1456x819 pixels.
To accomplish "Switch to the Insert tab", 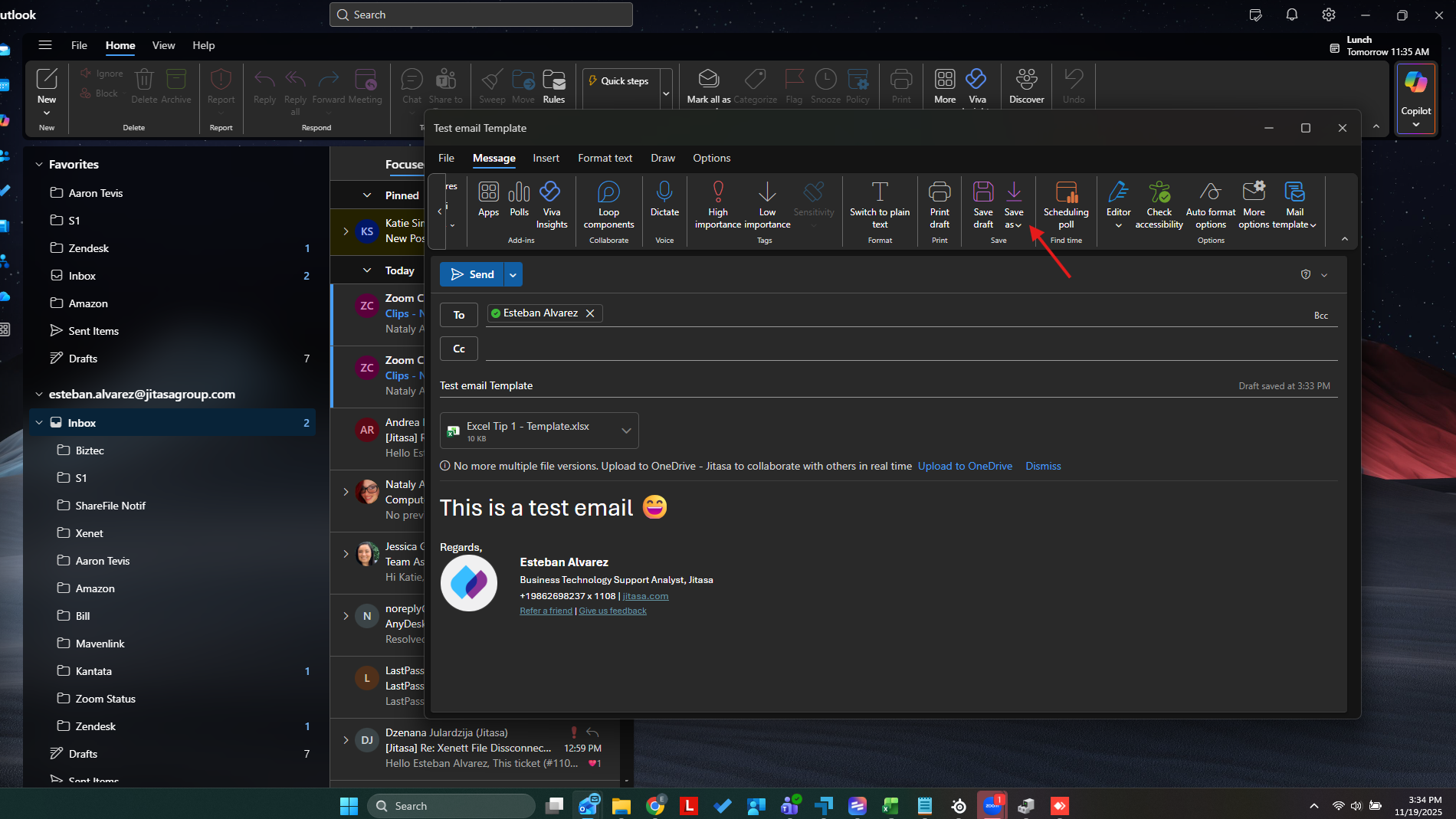I will (x=546, y=159).
